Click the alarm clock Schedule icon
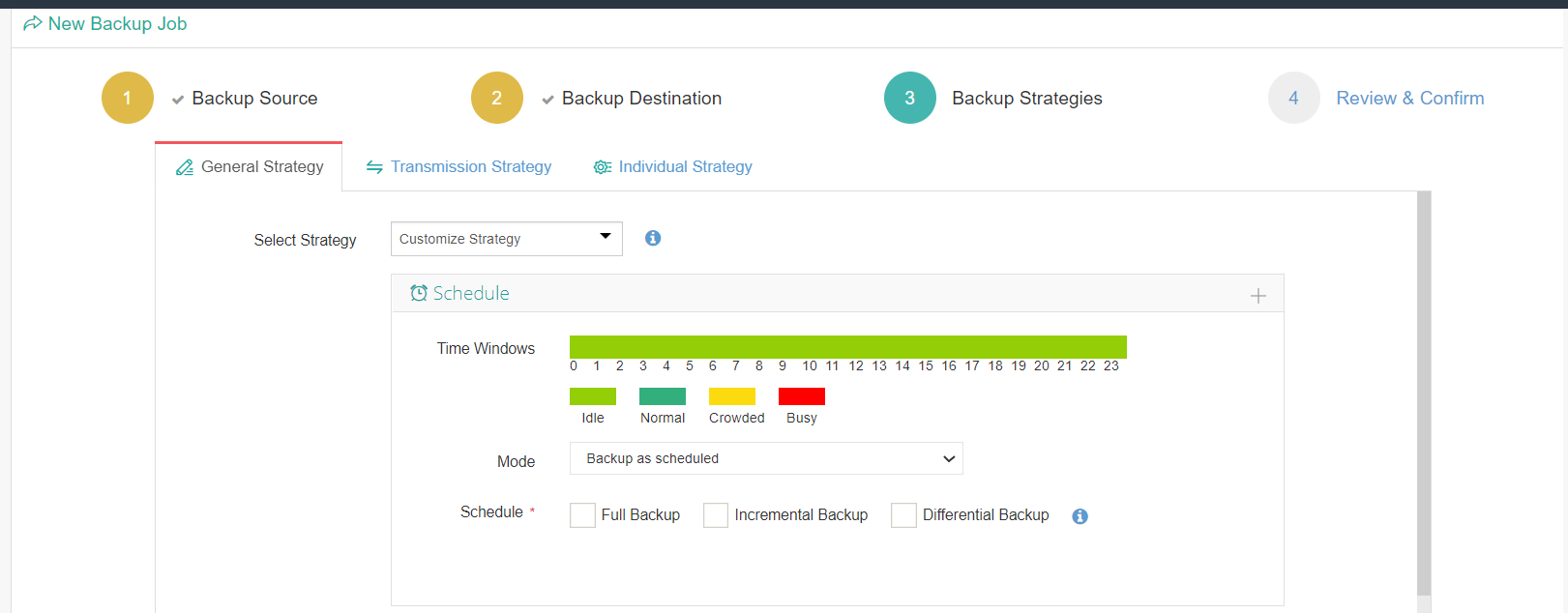 click(x=418, y=293)
